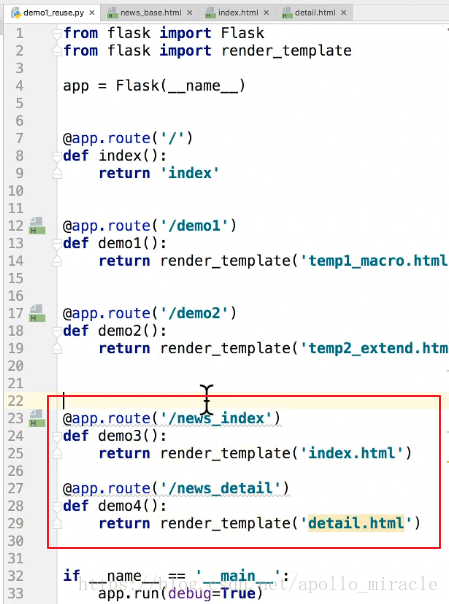The image size is (449, 604).
Task: Click the 'demo4' function name
Action: (x=120, y=506)
